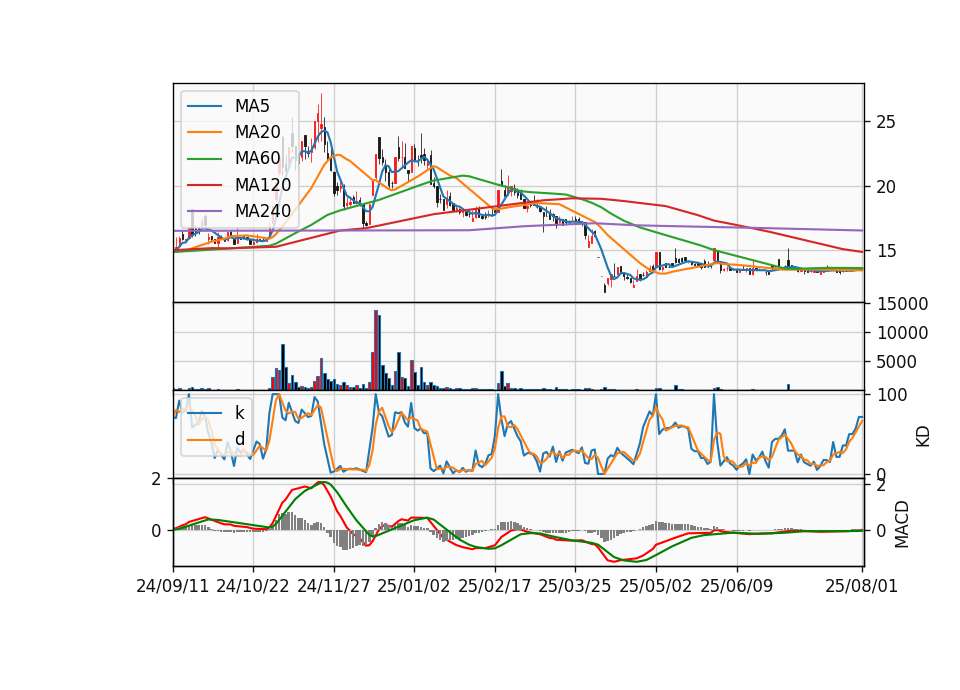Click the volume axis value 5000
Screen dimensions: 960x690
click(x=897, y=362)
